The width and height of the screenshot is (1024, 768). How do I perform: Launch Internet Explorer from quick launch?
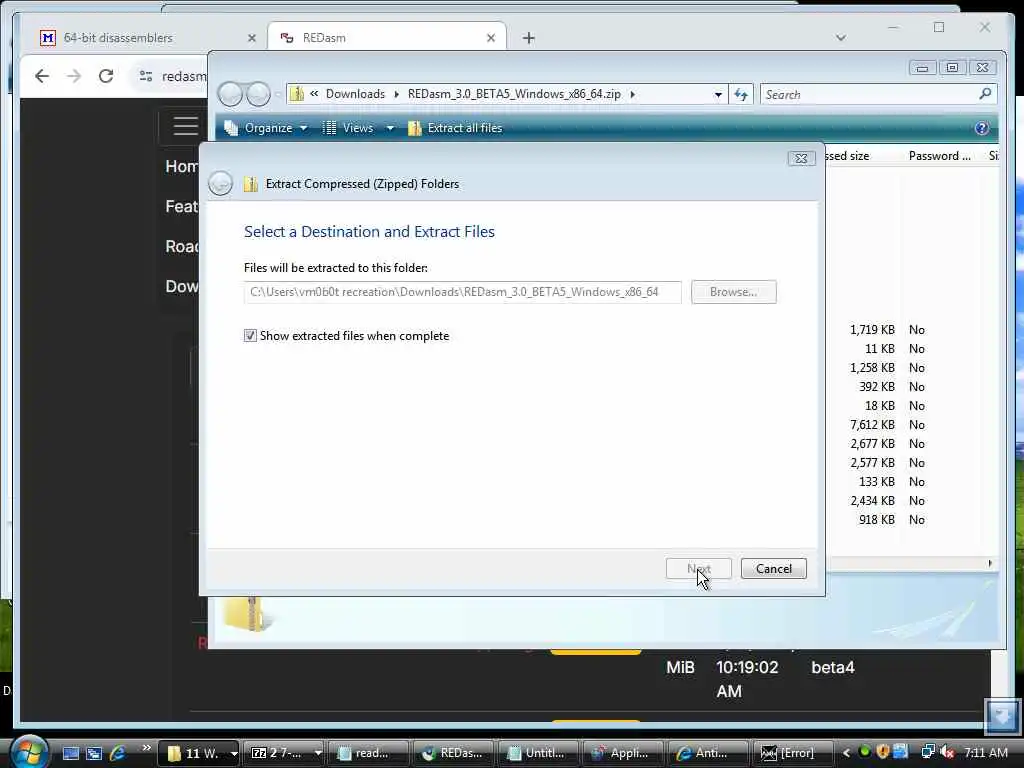pos(118,753)
